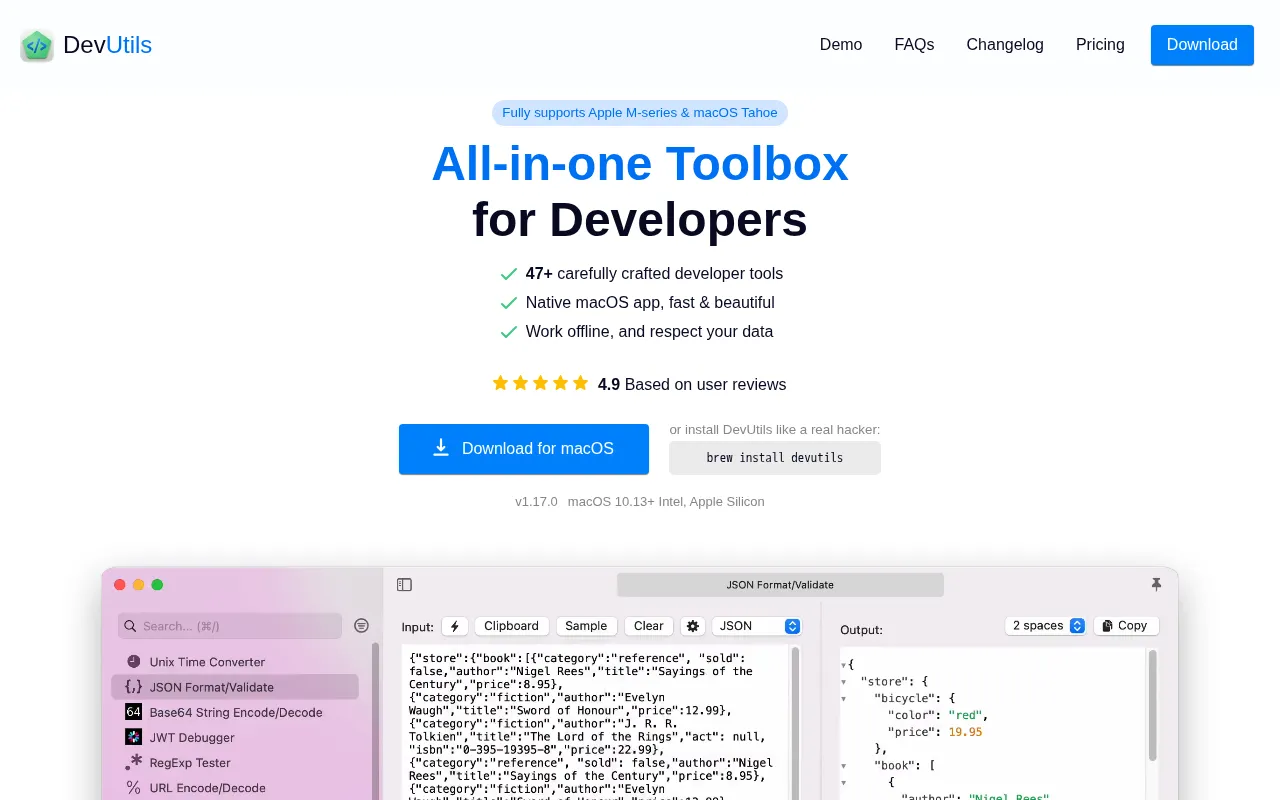Click the JSON Format/Validate title tab
Viewport: 1280px width, 800px height.
coord(780,585)
